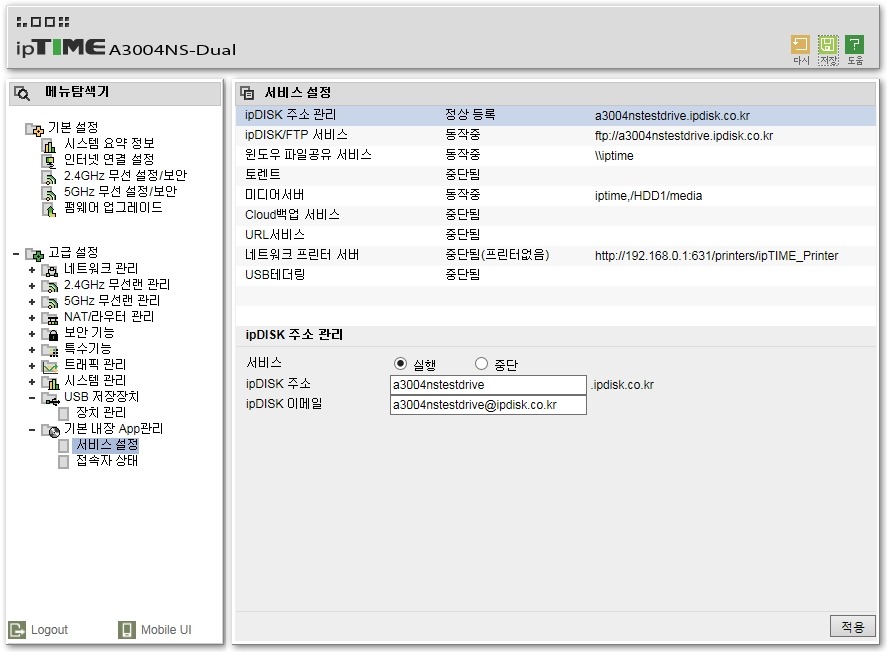Expand the 보안 기능 node
Screen dimensions: 890x655
32,334
